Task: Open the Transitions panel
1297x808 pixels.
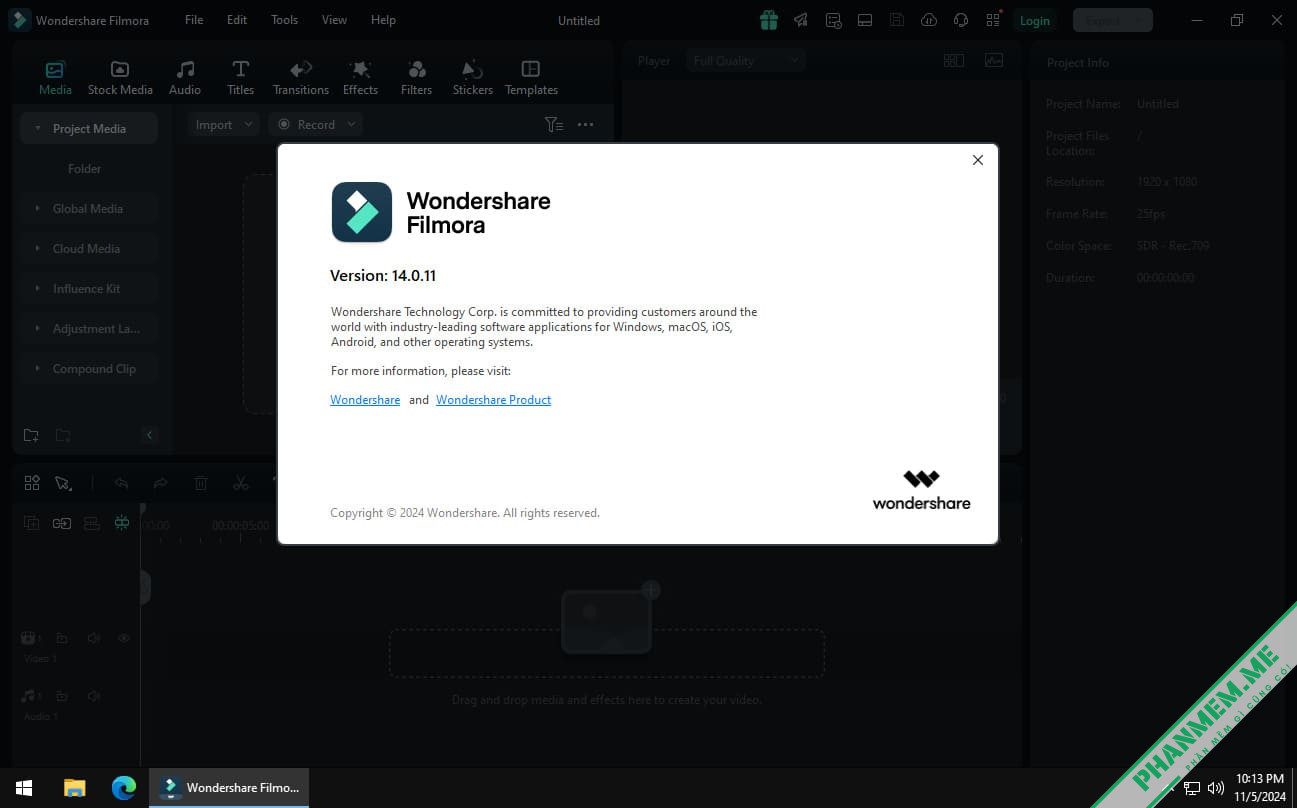Action: click(x=300, y=78)
